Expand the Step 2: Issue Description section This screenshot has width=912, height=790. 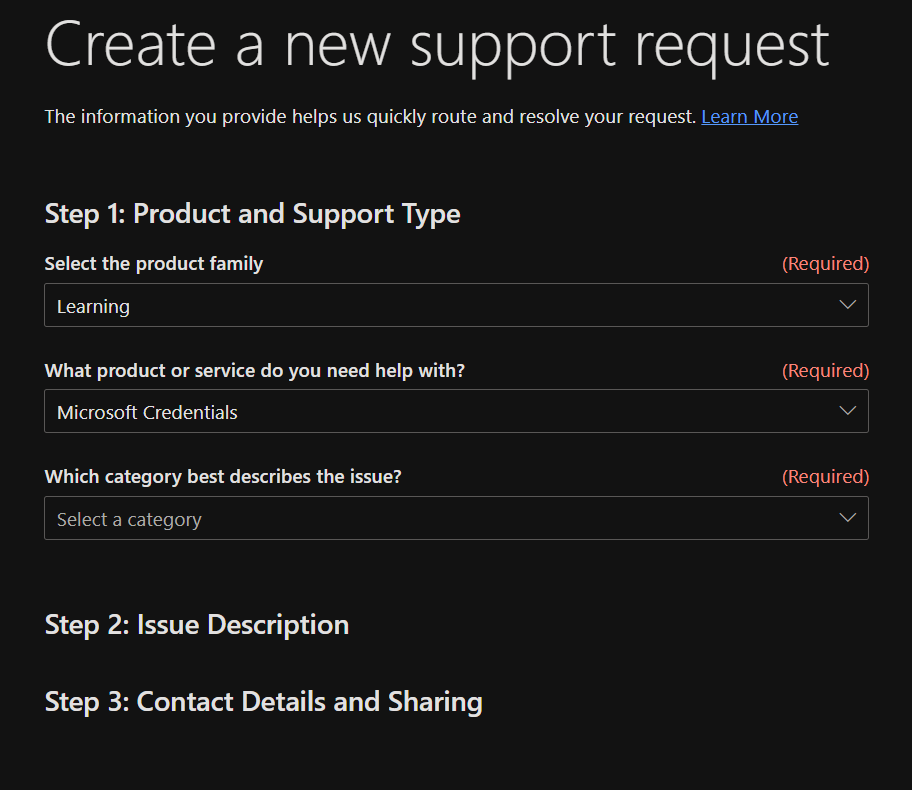point(197,625)
